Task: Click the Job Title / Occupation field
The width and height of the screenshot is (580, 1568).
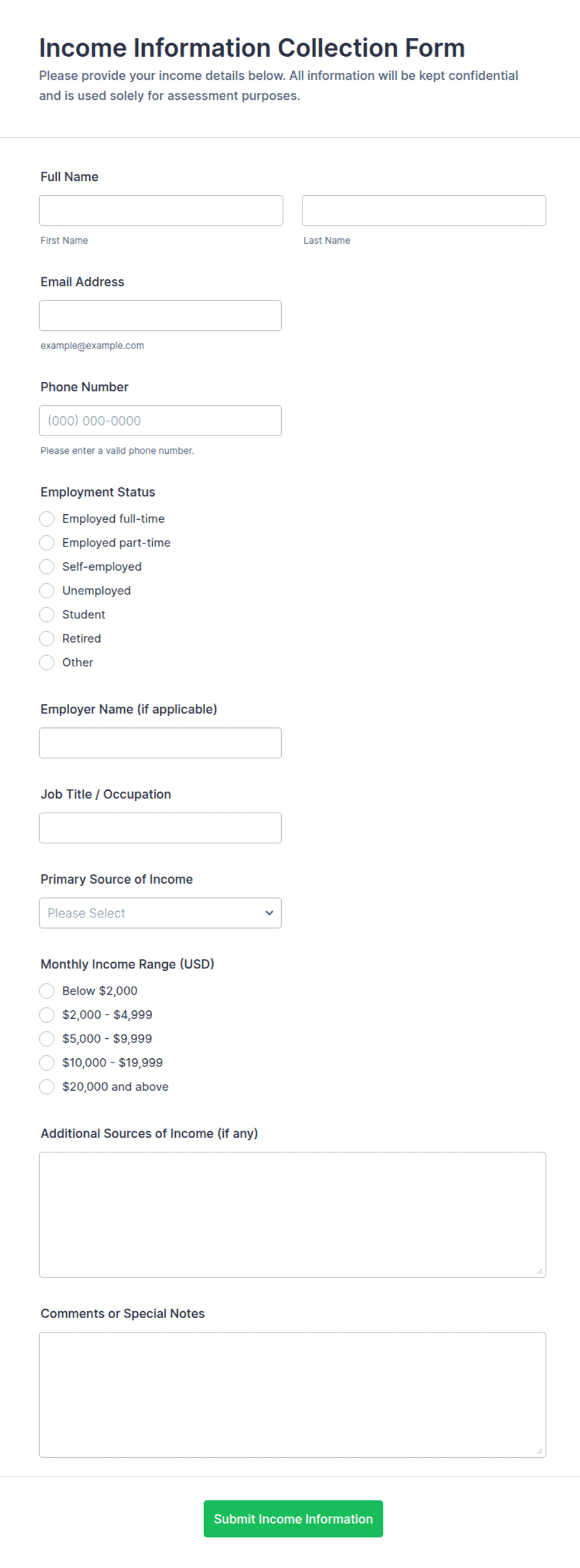Action: [160, 828]
